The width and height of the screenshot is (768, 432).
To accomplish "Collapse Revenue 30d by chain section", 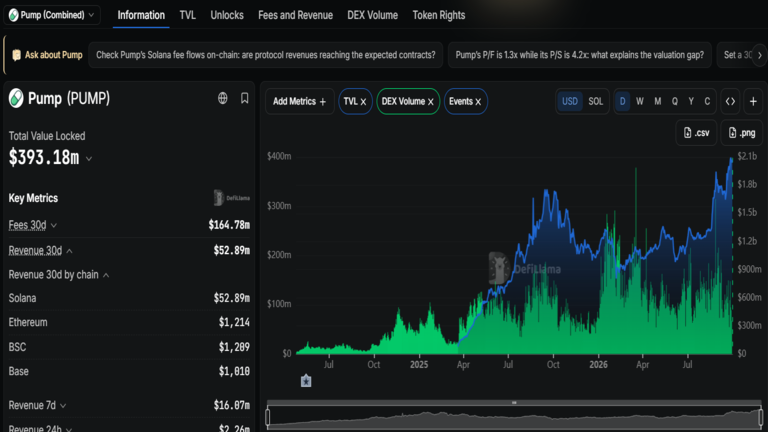I will pyautogui.click(x=106, y=275).
